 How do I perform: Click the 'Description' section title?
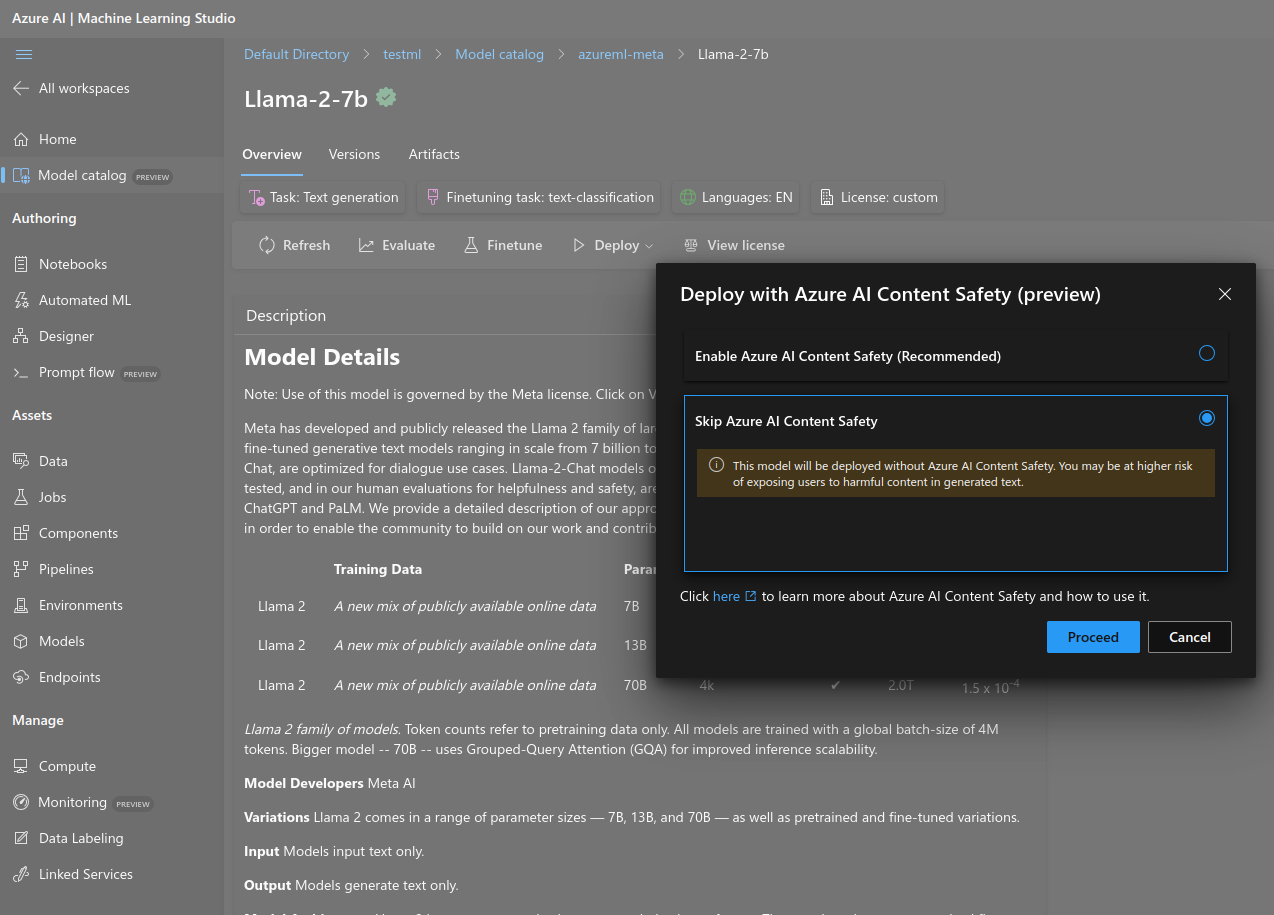286,315
